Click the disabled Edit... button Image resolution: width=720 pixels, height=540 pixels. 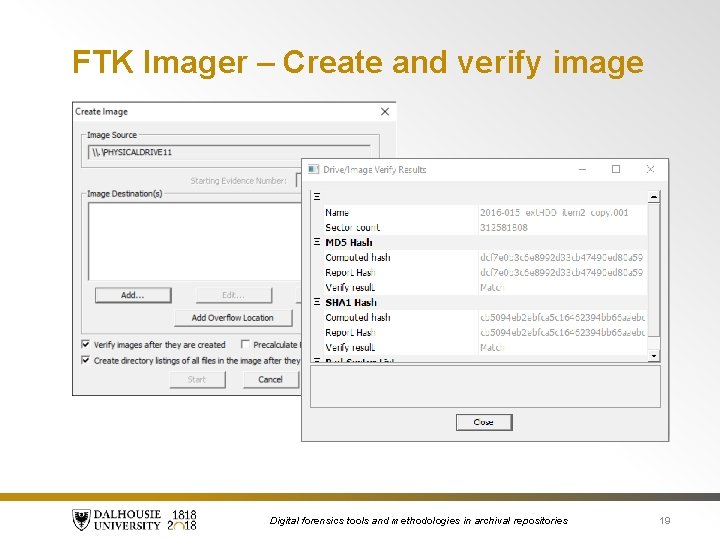234,295
